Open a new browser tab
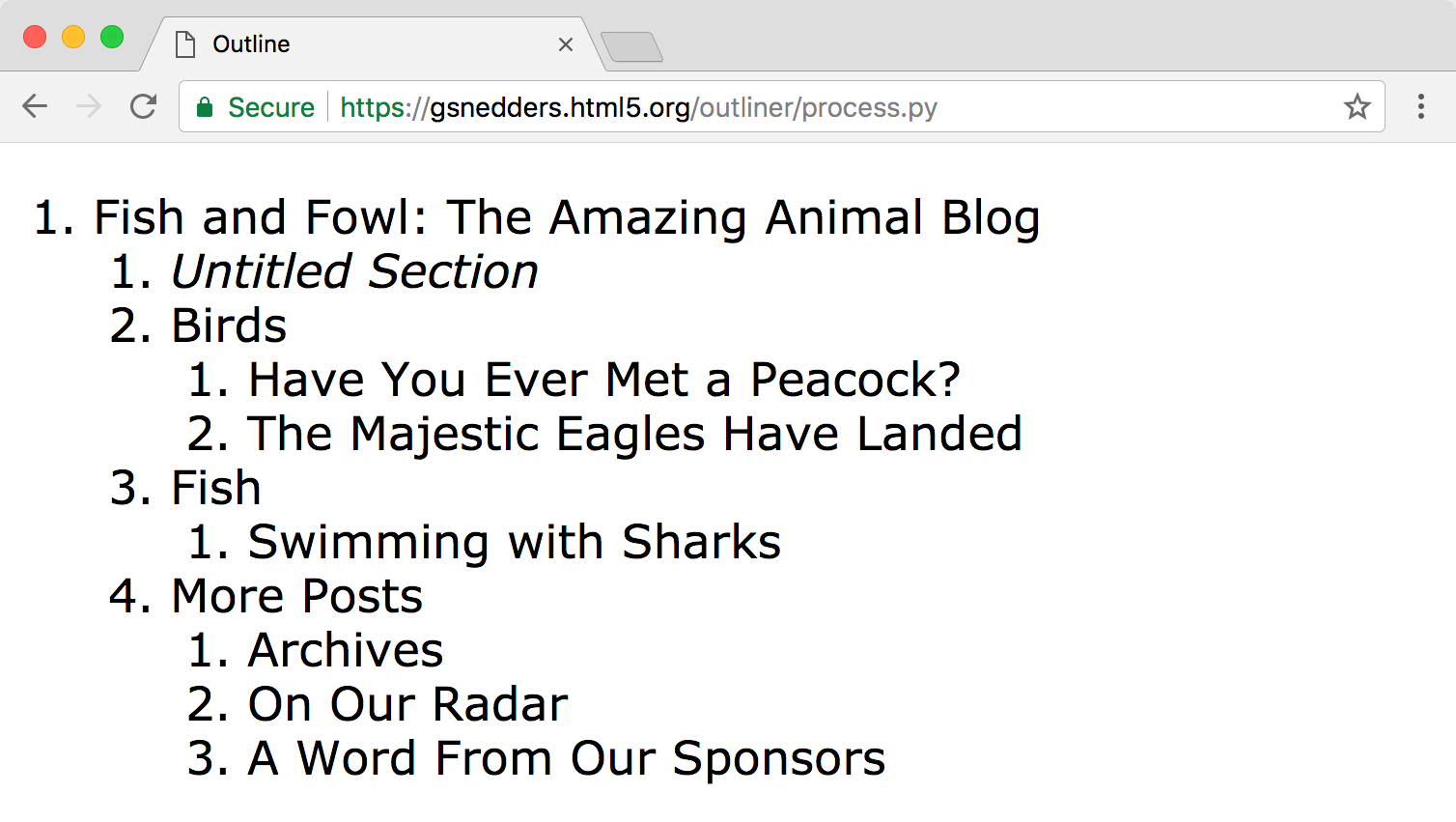 tap(632, 45)
